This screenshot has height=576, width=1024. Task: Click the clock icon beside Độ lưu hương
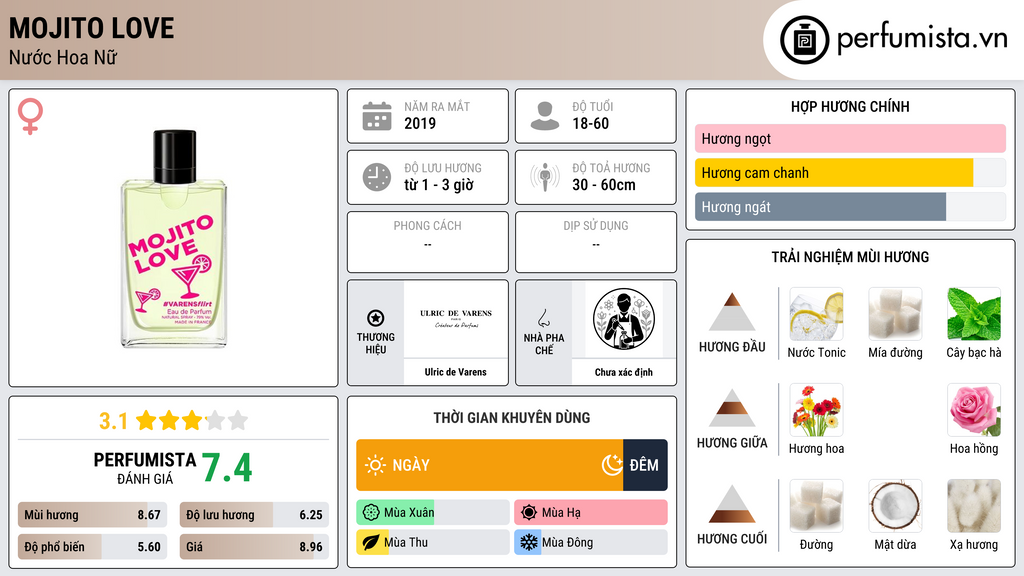click(x=377, y=177)
